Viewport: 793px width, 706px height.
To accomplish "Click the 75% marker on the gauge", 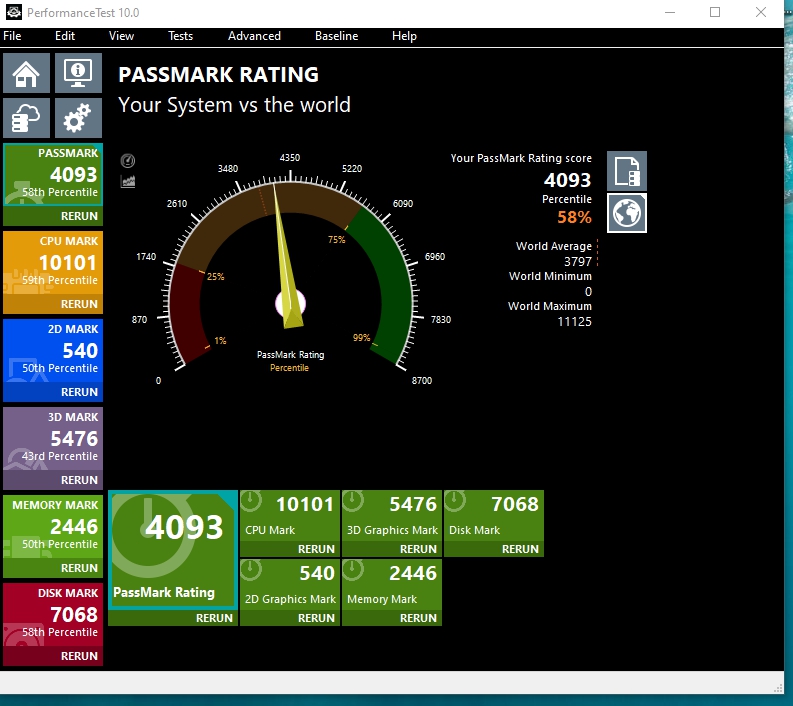I will [336, 239].
